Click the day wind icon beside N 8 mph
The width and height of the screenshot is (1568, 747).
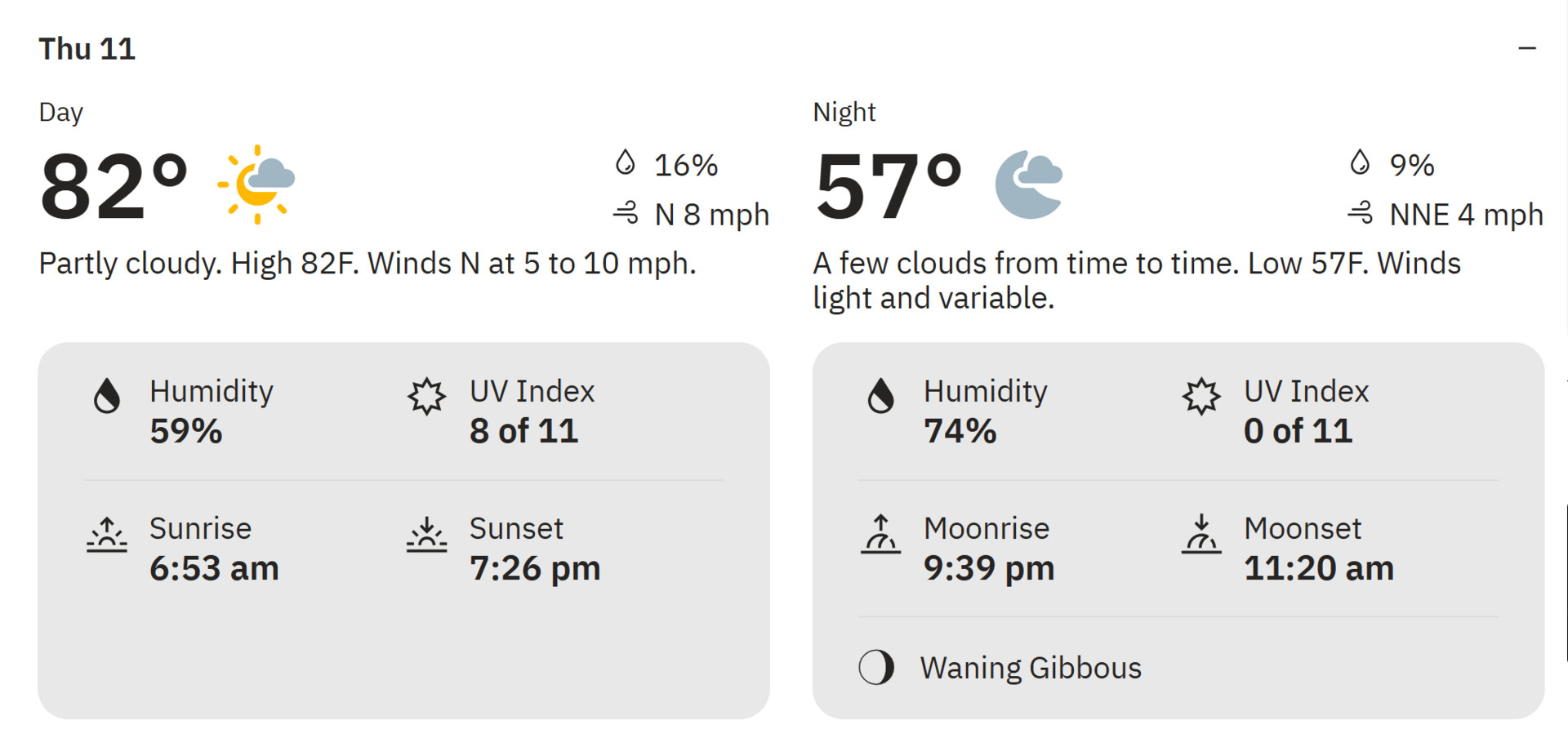pyautogui.click(x=626, y=214)
